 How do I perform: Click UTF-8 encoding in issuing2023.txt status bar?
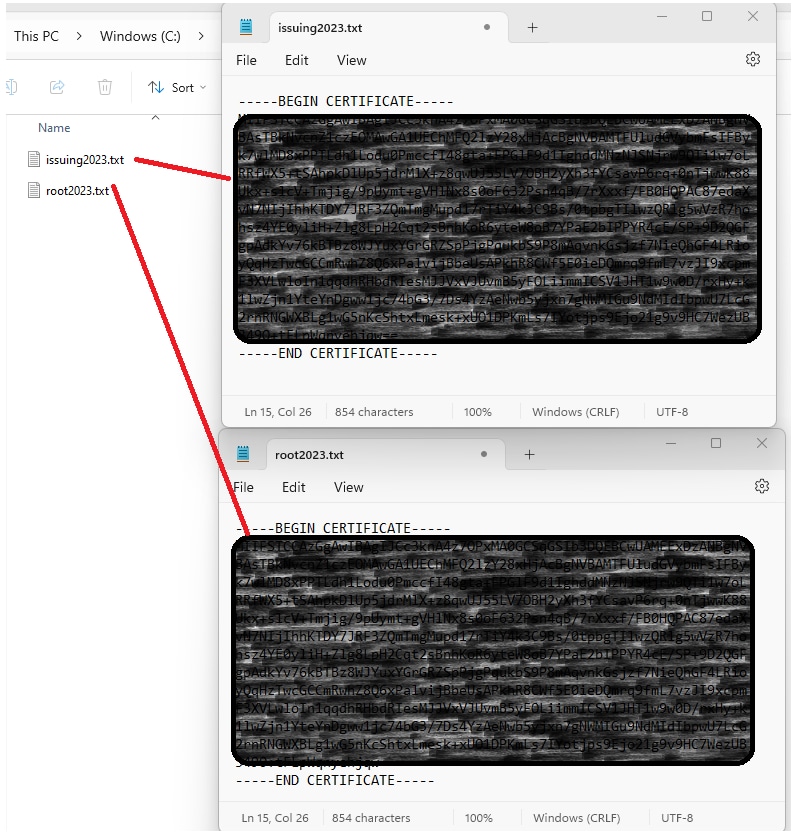(672, 412)
